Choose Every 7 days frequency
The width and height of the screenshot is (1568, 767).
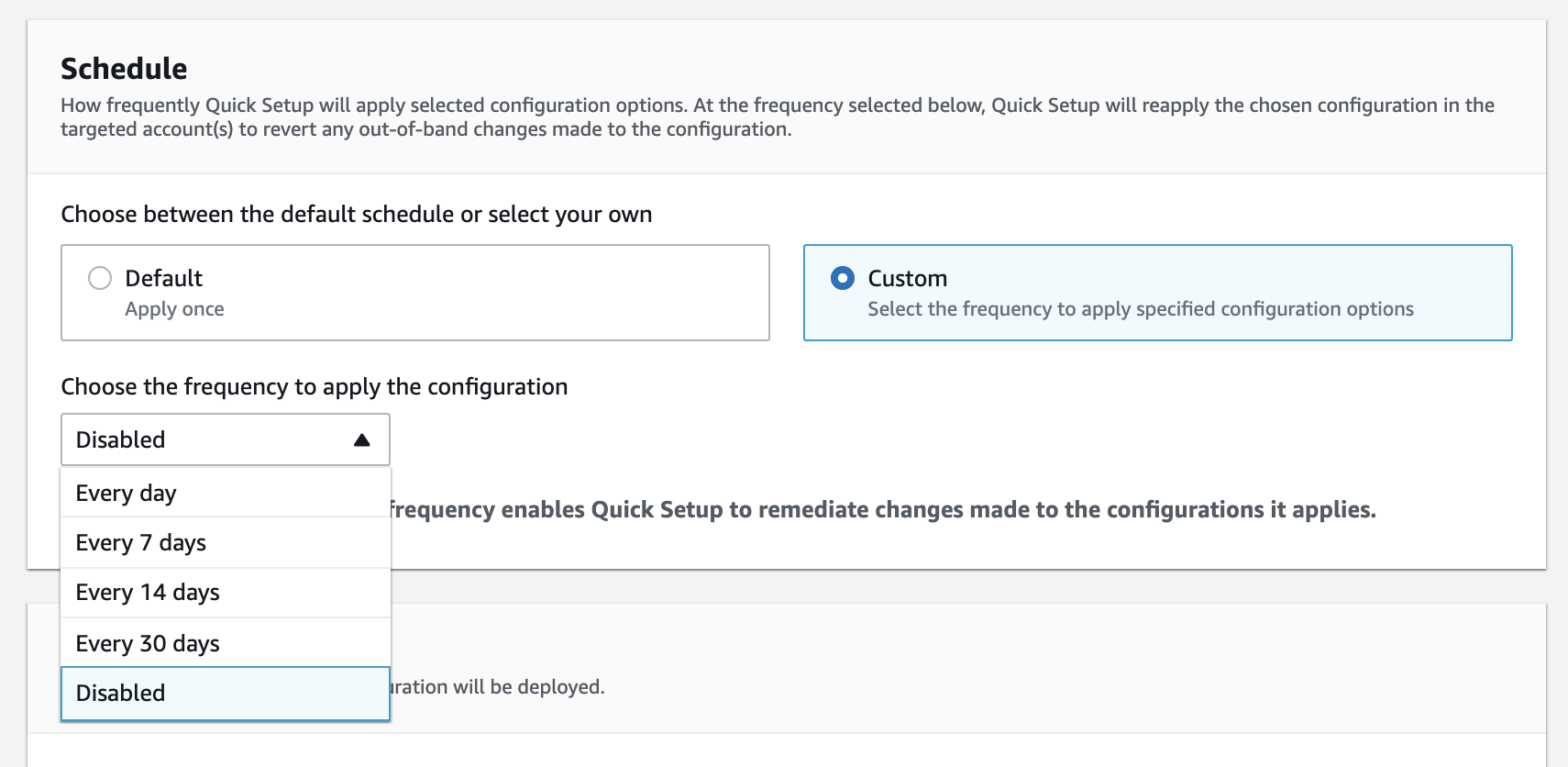[x=138, y=542]
